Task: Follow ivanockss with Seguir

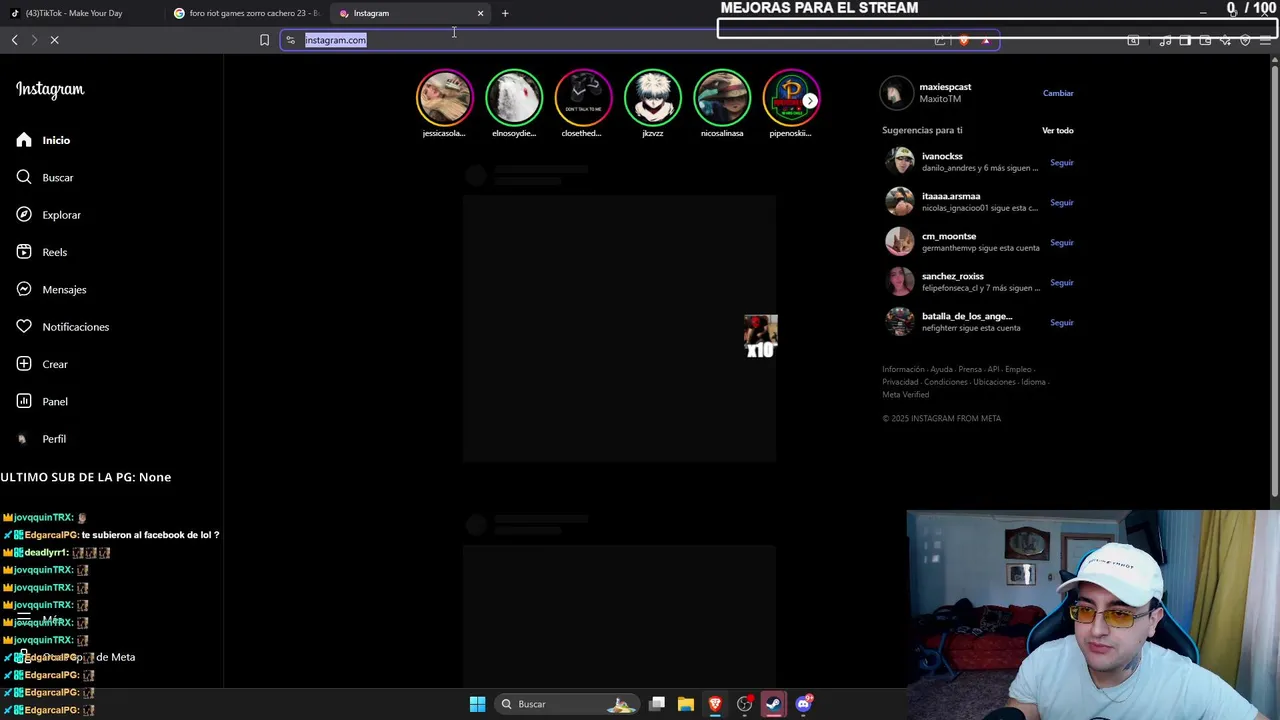Action: 1061,162
